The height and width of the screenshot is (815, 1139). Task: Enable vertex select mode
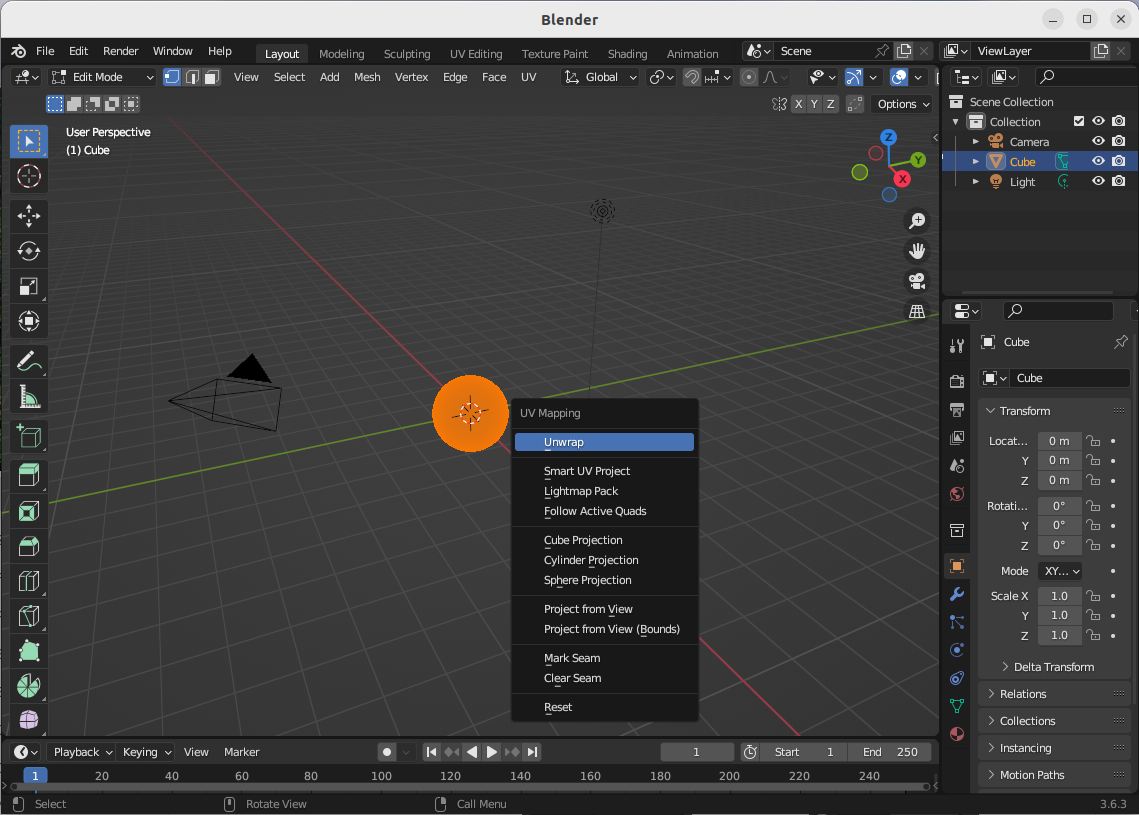point(172,77)
